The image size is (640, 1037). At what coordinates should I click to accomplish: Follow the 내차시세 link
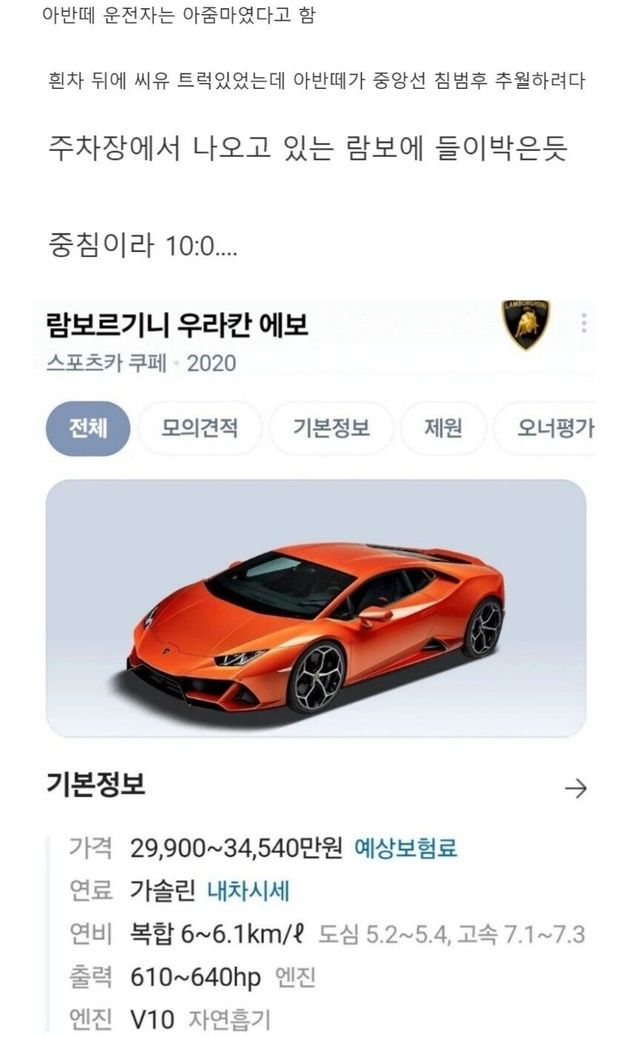pyautogui.click(x=249, y=891)
